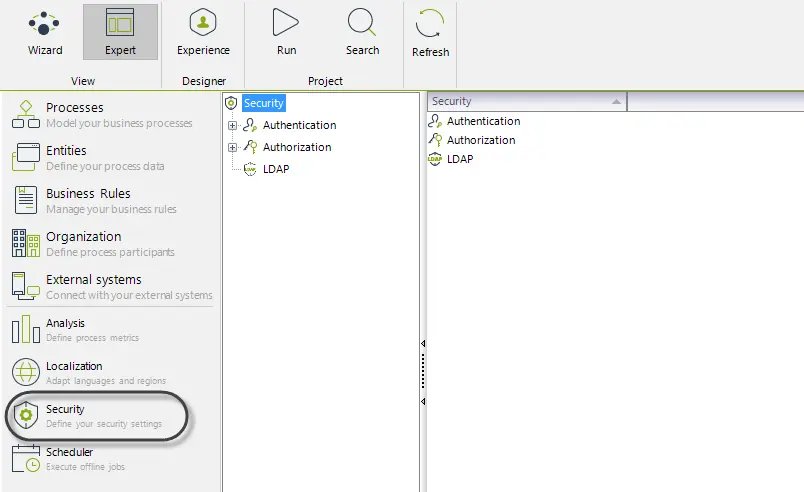
Task: Click the Organization label
Action: tap(84, 237)
